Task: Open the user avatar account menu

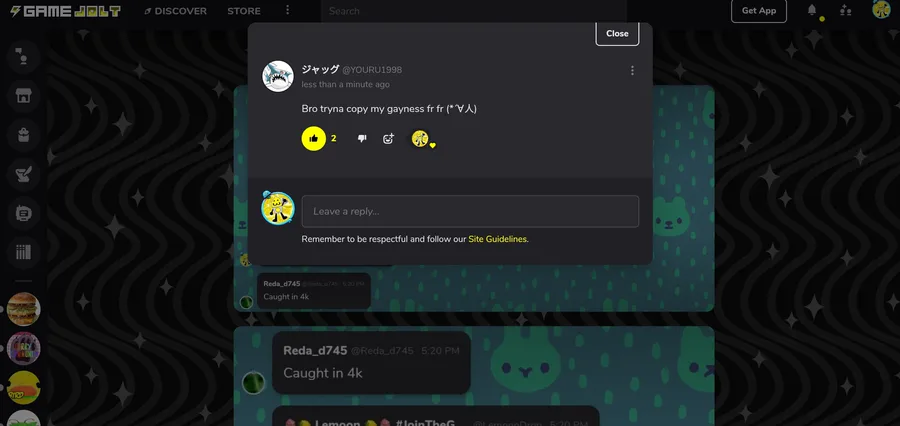Action: 881,10
